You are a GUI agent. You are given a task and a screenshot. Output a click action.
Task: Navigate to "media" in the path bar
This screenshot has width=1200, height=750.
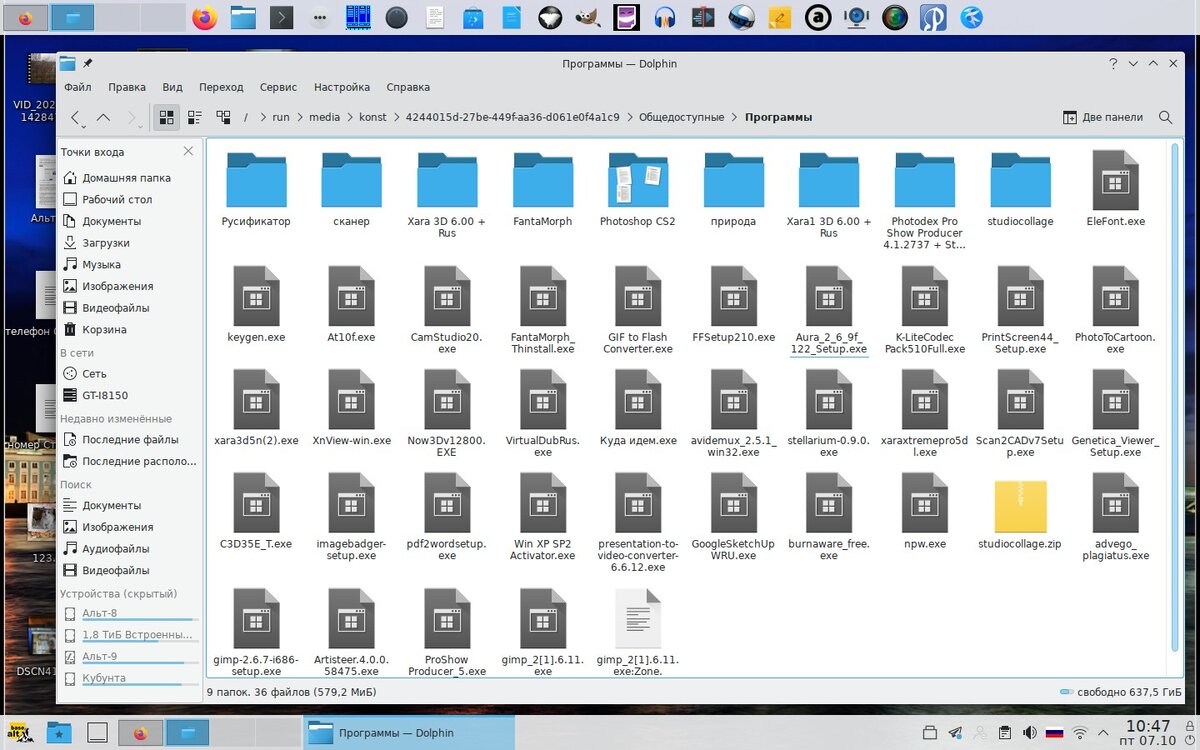coord(324,117)
